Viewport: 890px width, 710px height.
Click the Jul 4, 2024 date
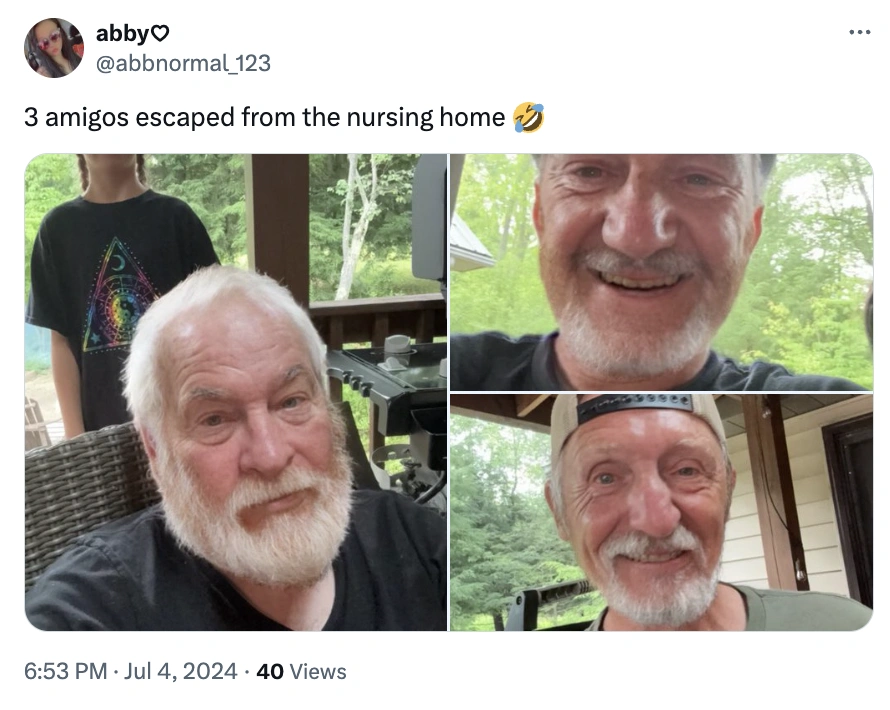pos(181,671)
